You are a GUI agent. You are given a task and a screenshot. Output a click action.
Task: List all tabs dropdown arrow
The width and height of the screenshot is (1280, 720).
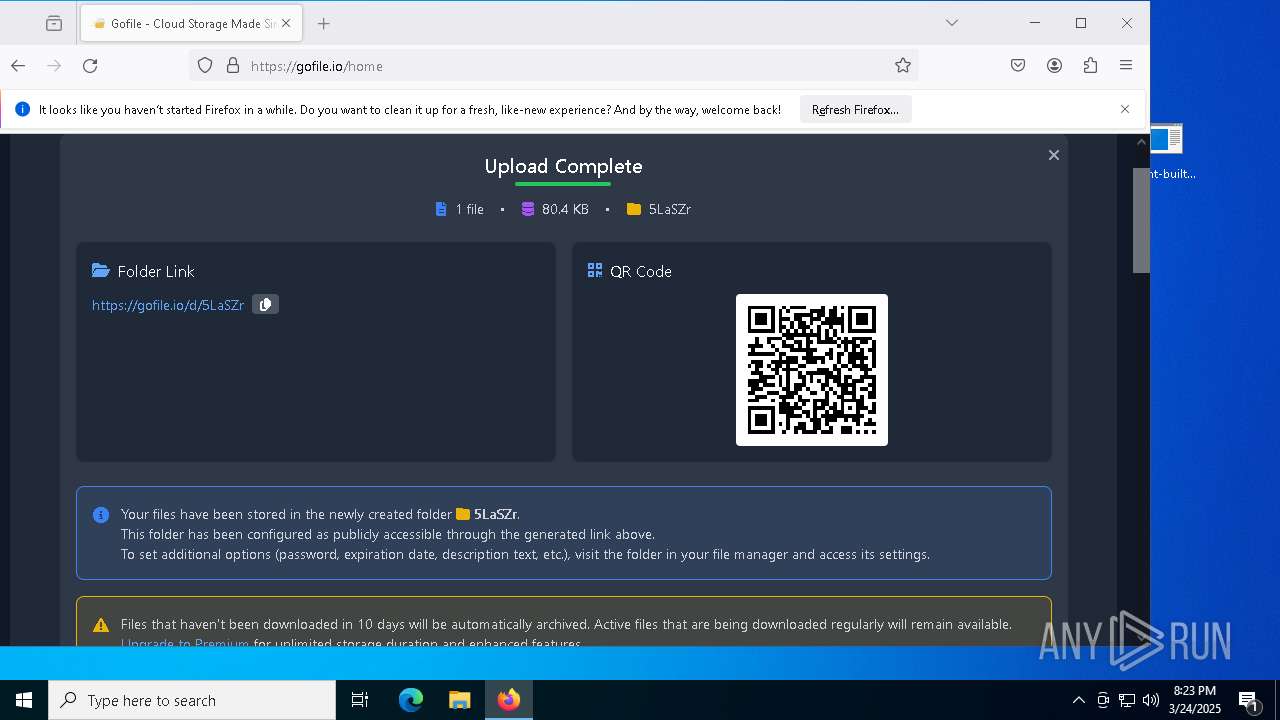tap(952, 23)
